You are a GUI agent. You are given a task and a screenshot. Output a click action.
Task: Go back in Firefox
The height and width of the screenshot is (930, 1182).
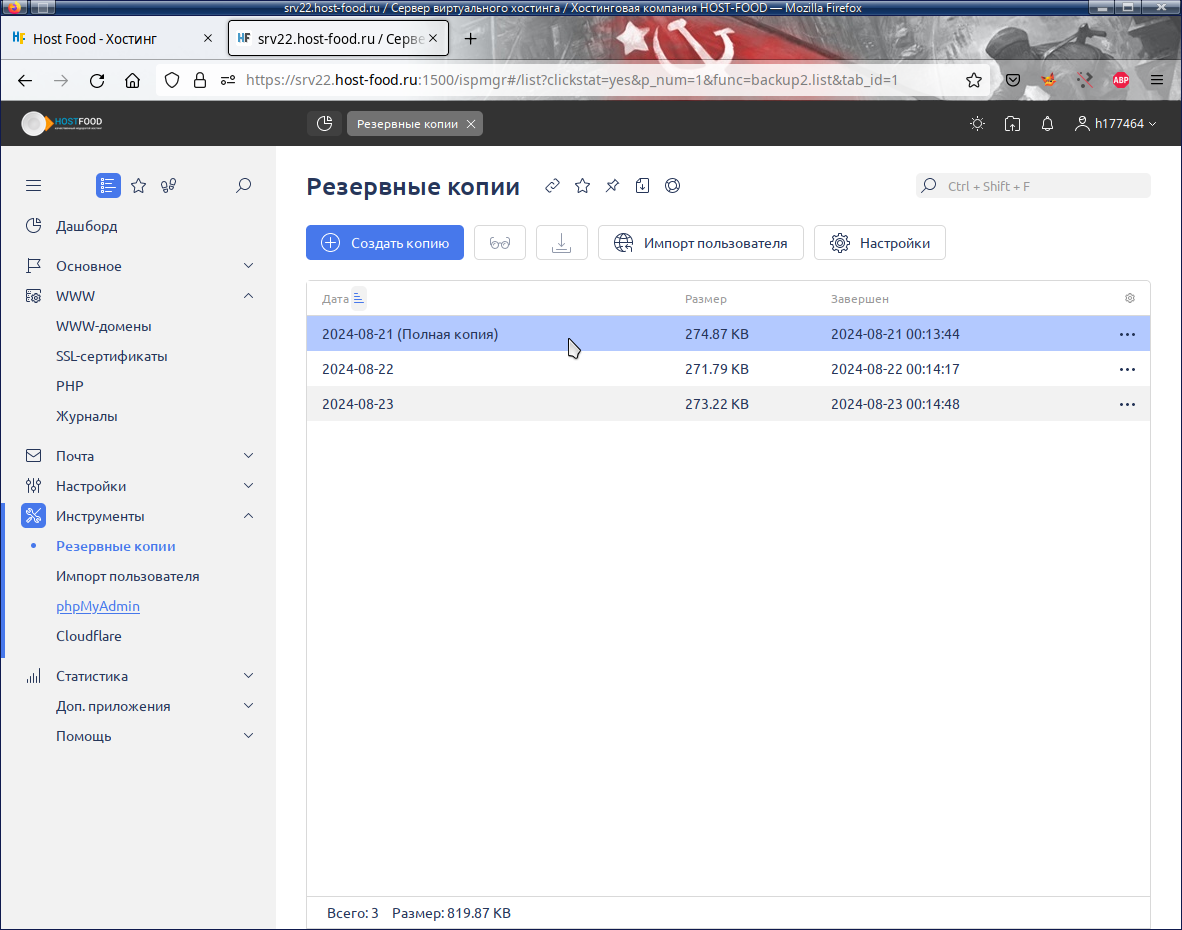coord(25,81)
